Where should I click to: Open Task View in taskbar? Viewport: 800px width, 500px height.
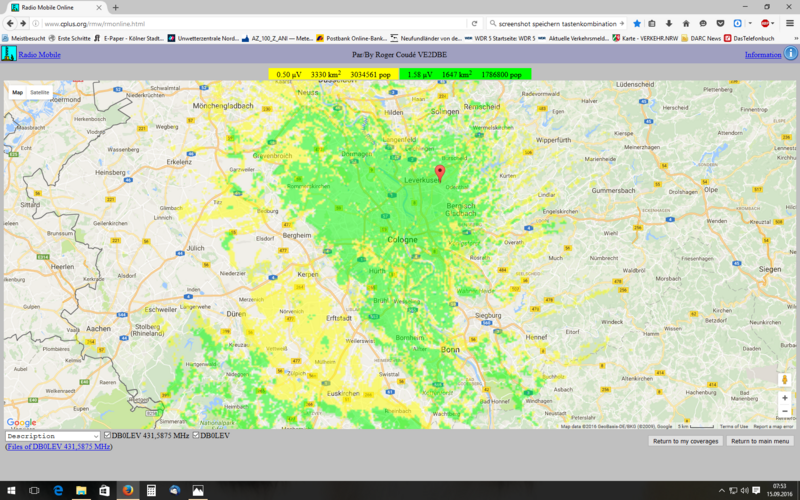click(34, 490)
